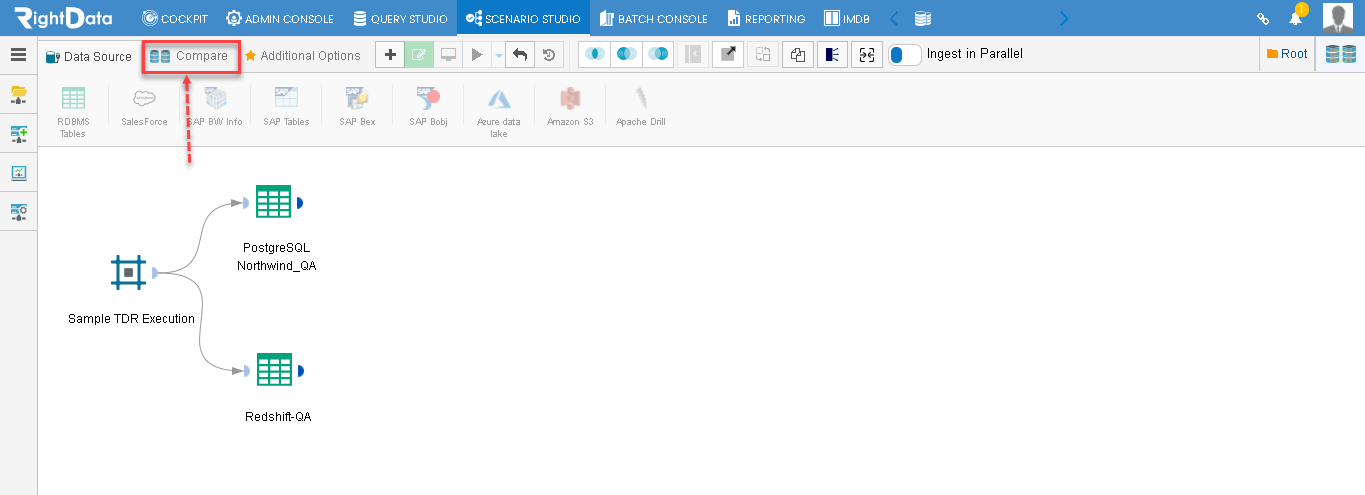This screenshot has height=495, width=1365.
Task: Toggle Ingest in Parallel switch
Action: 905,55
